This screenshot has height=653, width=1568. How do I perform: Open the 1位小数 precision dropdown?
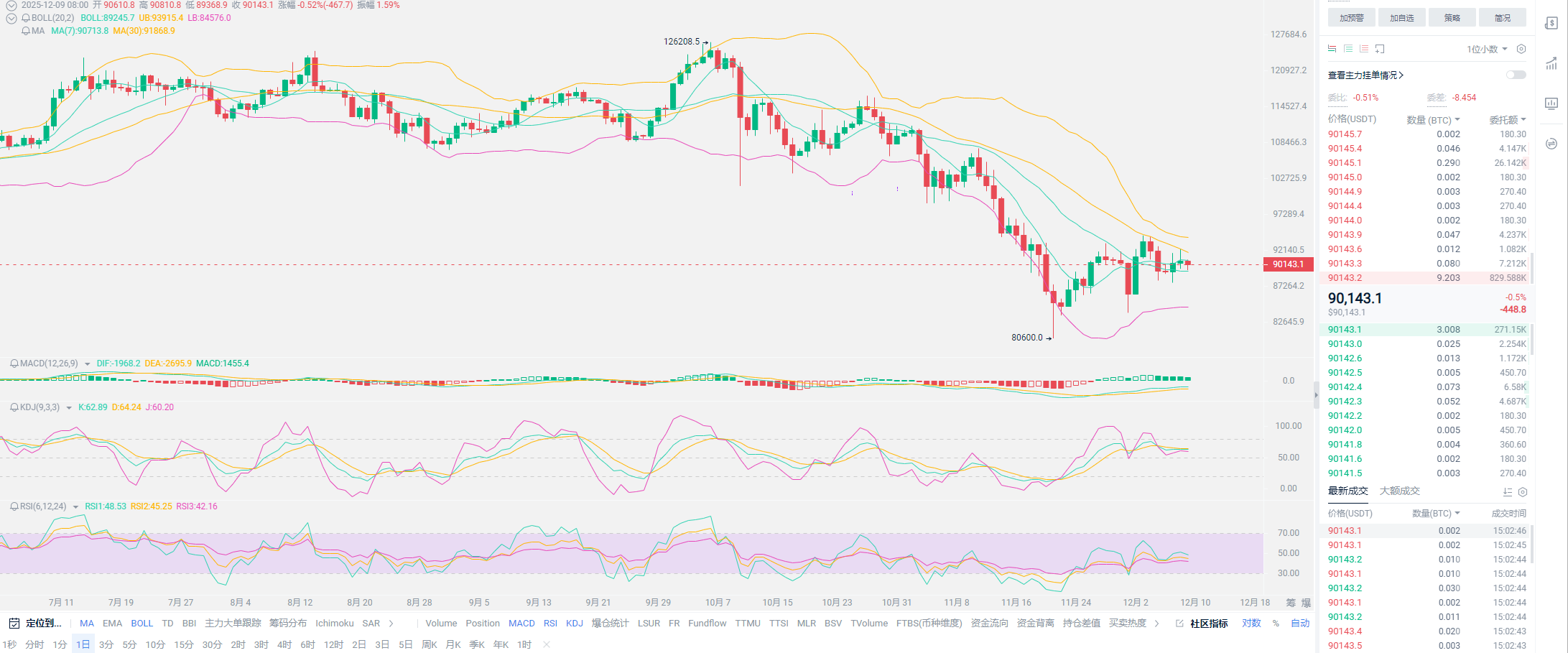pos(1487,49)
